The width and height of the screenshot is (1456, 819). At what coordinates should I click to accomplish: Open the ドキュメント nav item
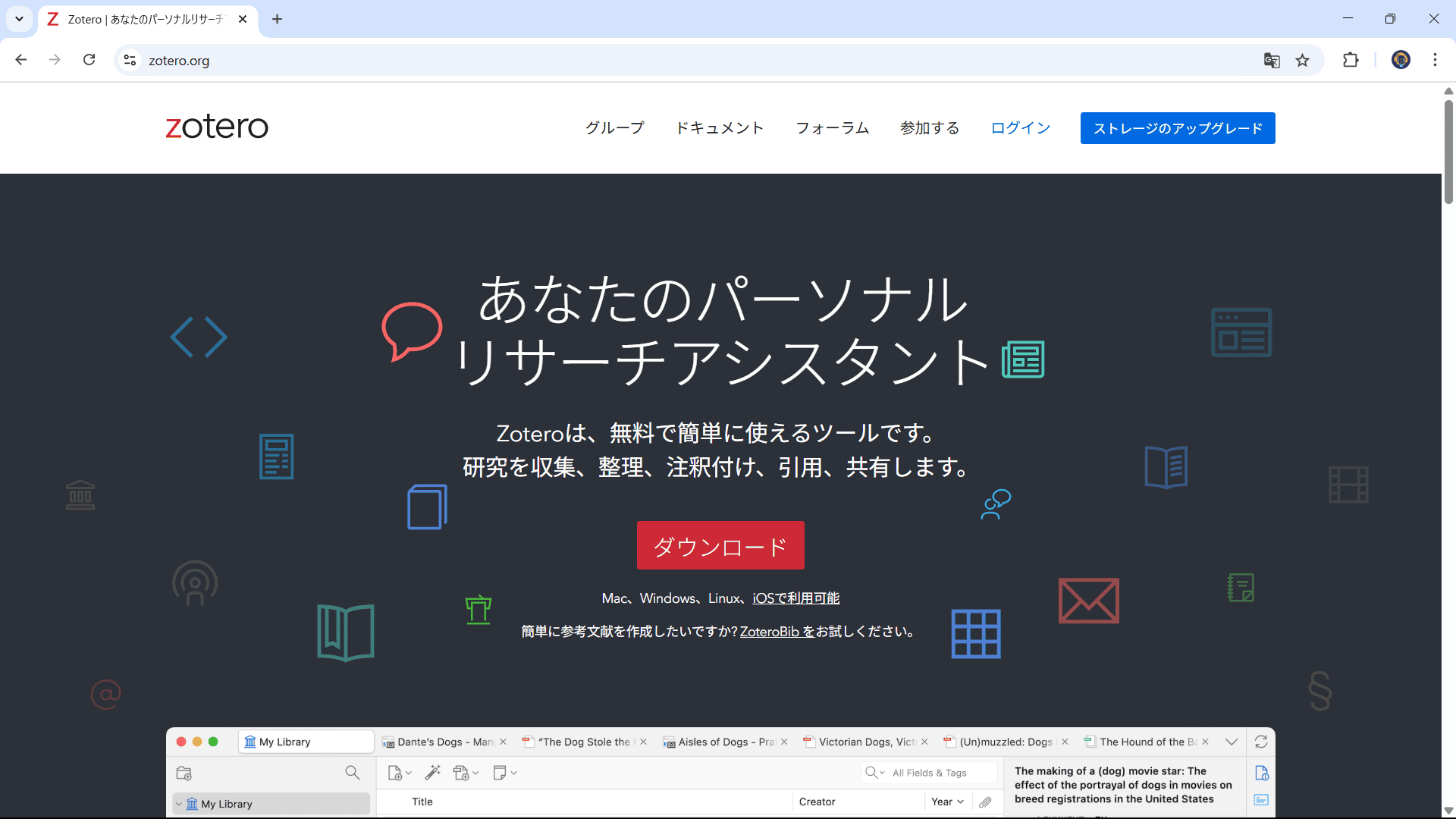720,128
